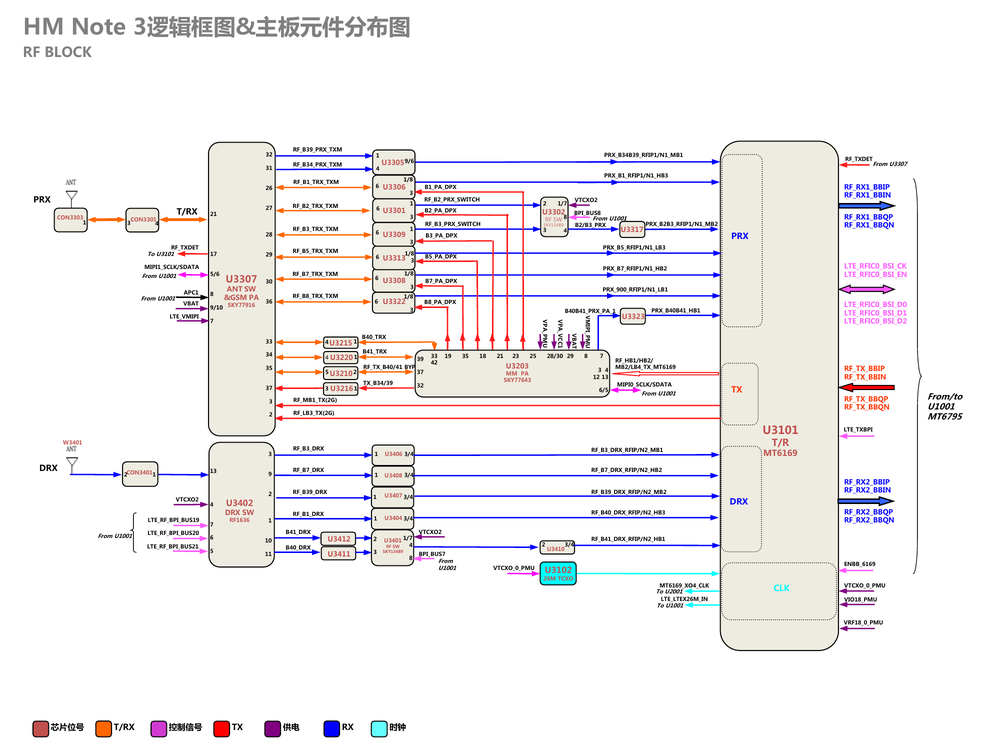
Task: Click the "RF_TX_BBIP" signal label
Action: coord(864,369)
